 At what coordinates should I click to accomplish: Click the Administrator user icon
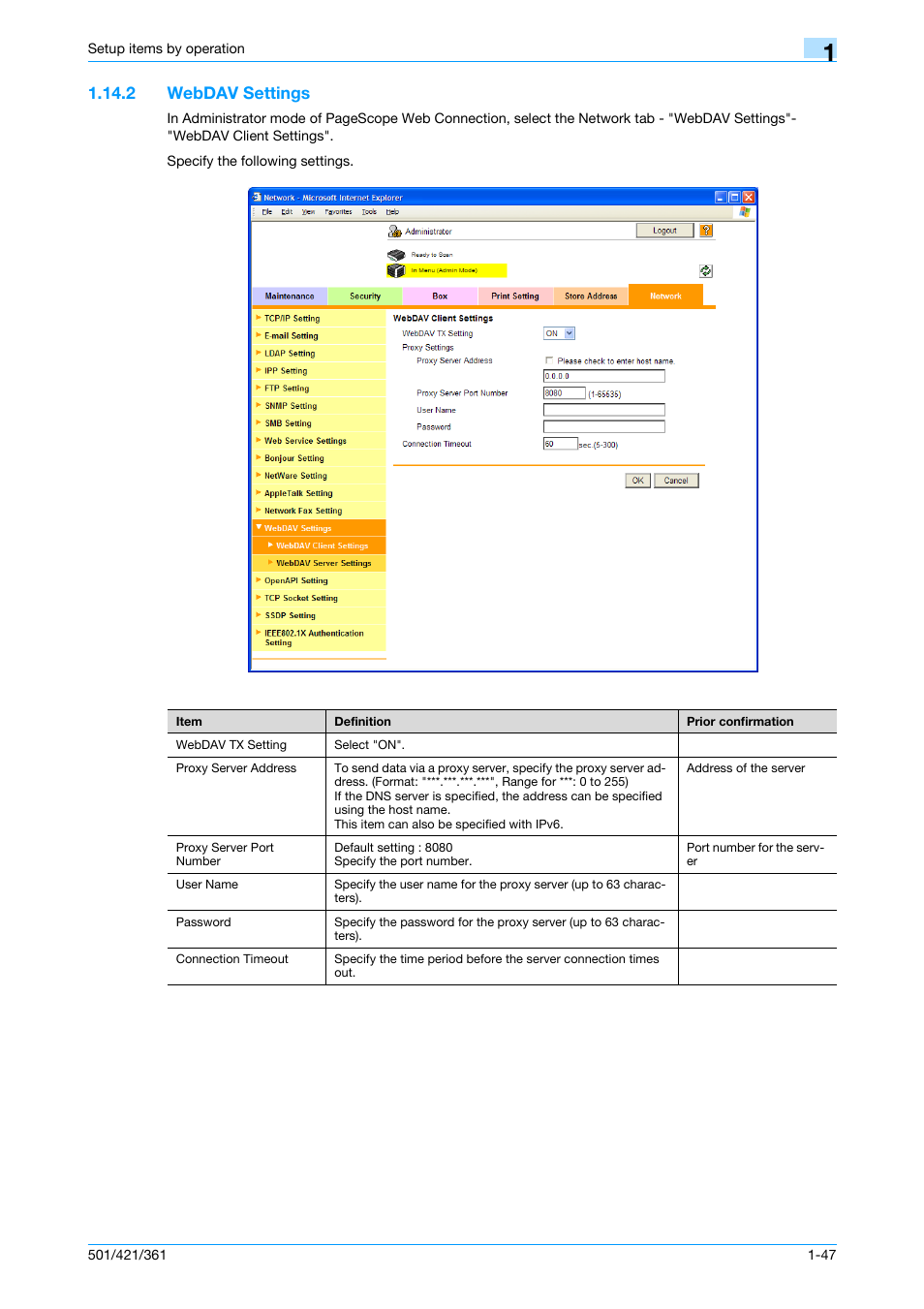(x=394, y=232)
